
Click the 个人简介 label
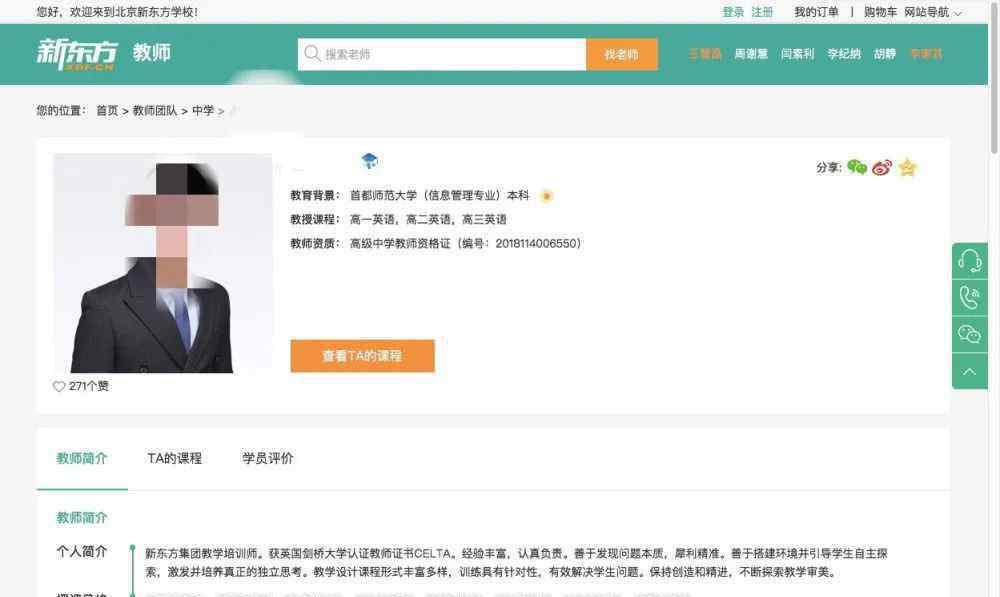pyautogui.click(x=82, y=552)
